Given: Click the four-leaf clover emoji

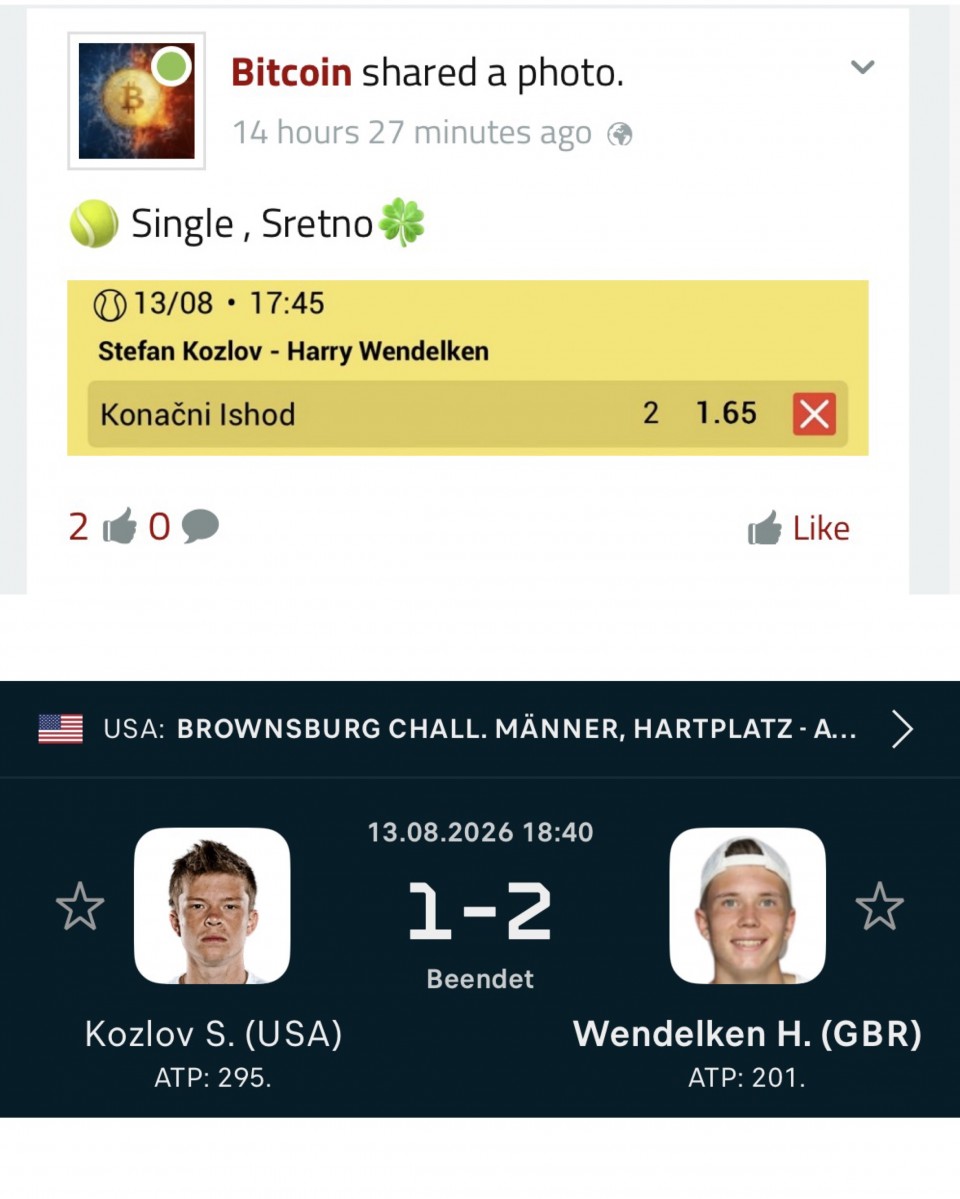Looking at the screenshot, I should click(x=402, y=223).
